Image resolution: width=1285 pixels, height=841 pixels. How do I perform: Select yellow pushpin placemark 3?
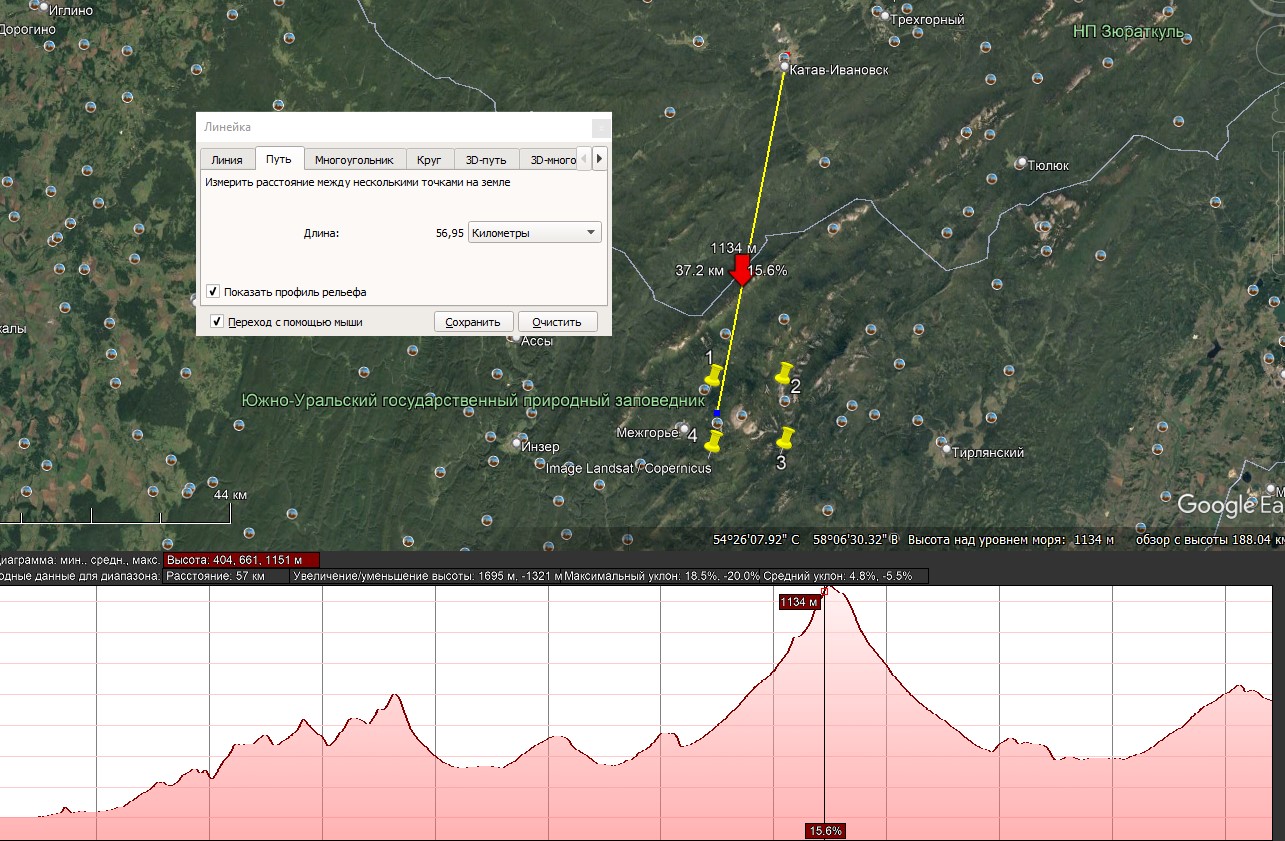coord(785,438)
